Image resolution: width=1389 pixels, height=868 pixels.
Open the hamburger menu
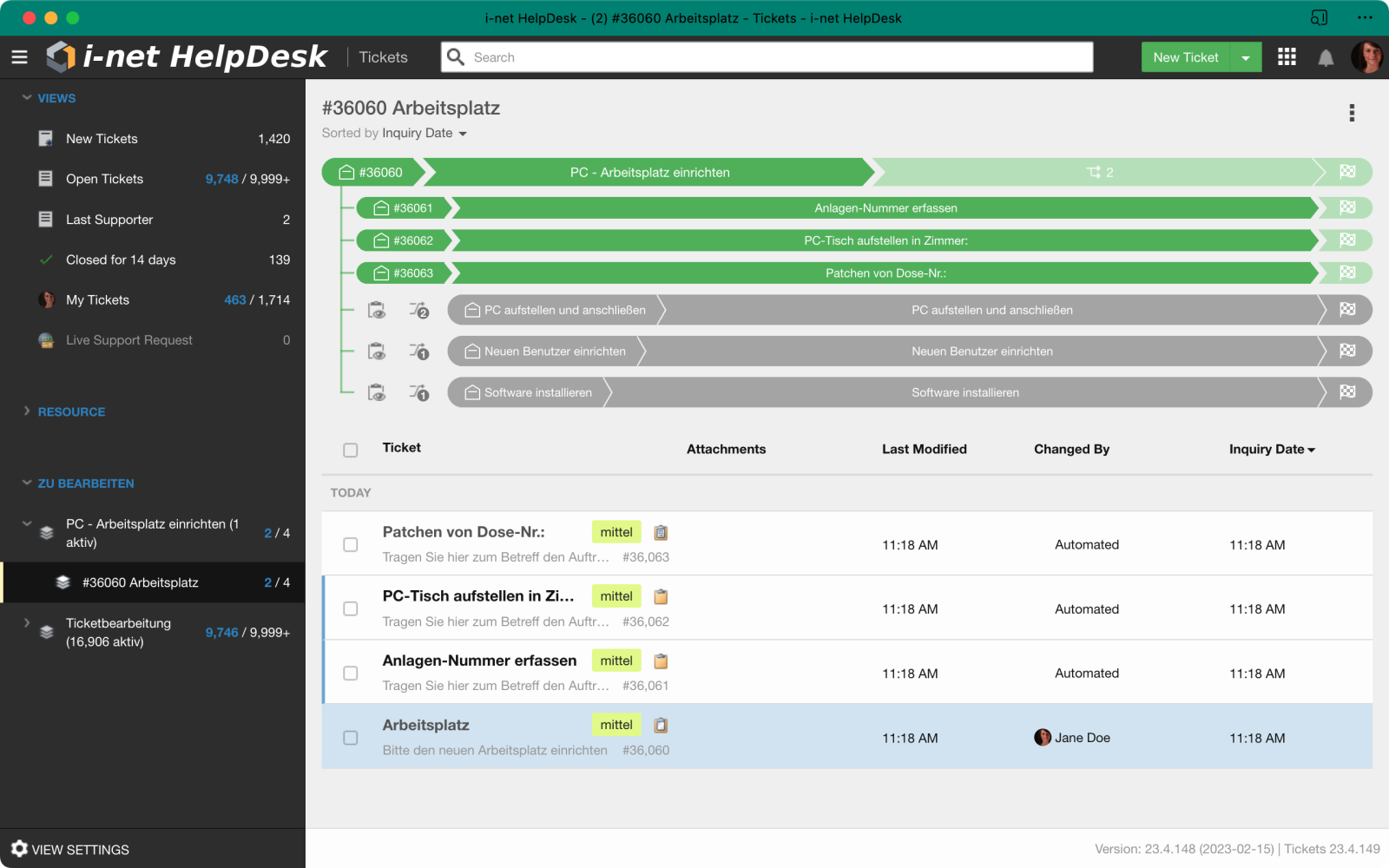tap(19, 57)
